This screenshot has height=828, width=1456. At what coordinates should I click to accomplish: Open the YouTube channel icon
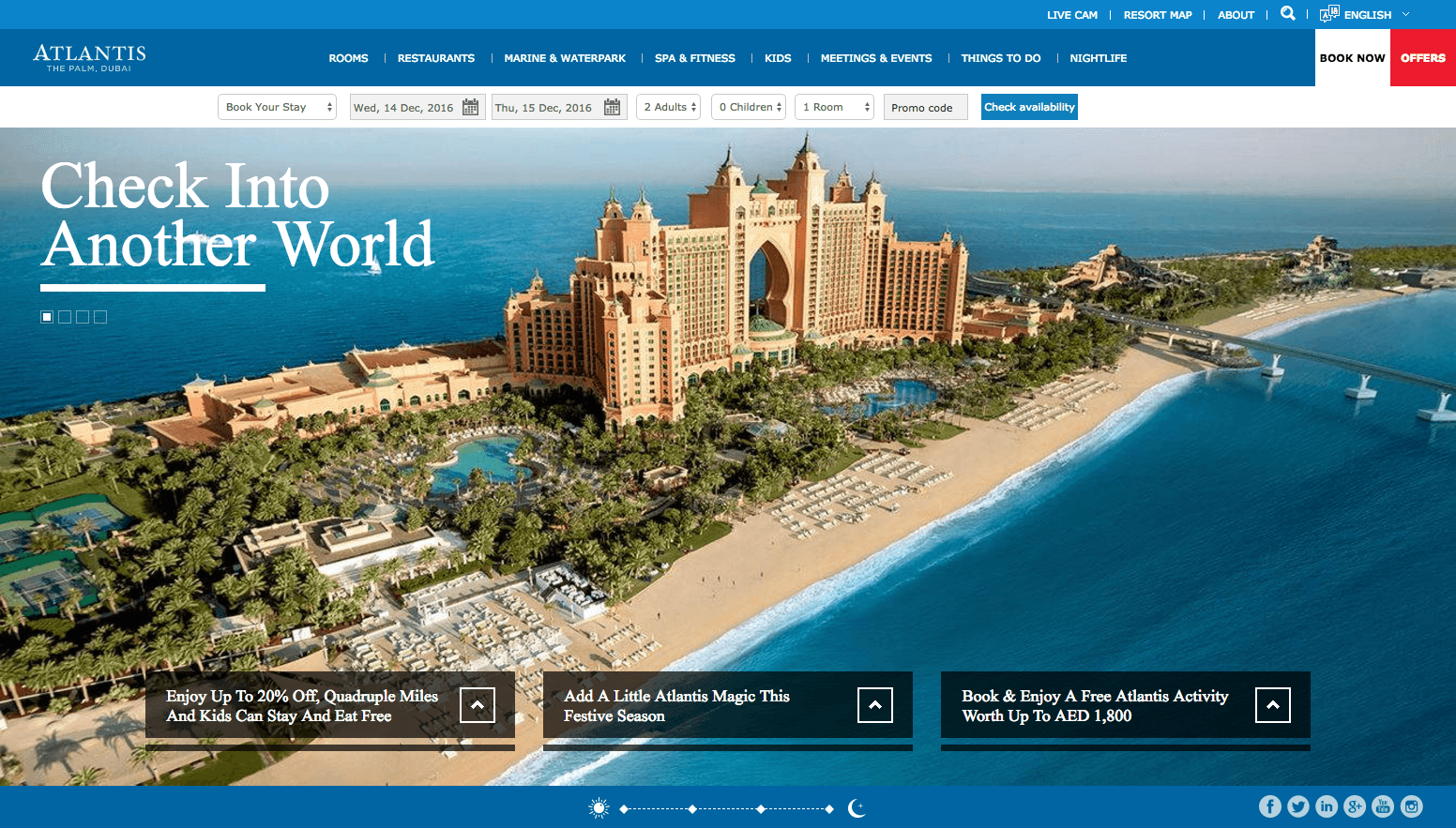coord(1383,805)
